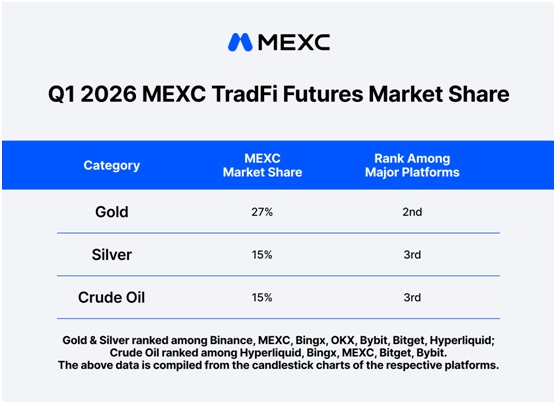Viewport: 556px width, 404px height.
Task: Select the Crude Oil row label
Action: pyautogui.click(x=112, y=297)
